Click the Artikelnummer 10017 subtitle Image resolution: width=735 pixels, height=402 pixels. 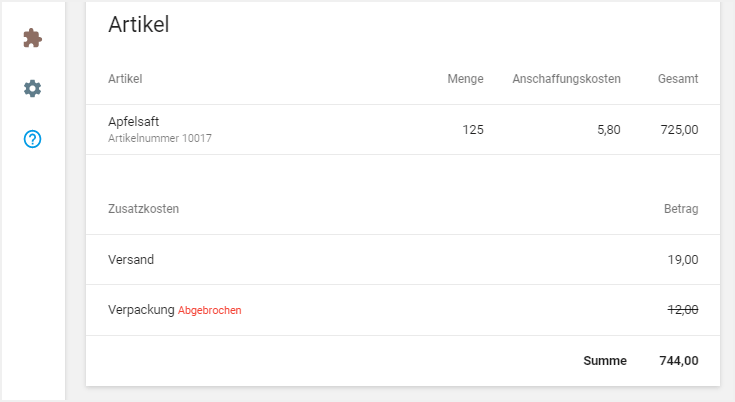tap(160, 138)
